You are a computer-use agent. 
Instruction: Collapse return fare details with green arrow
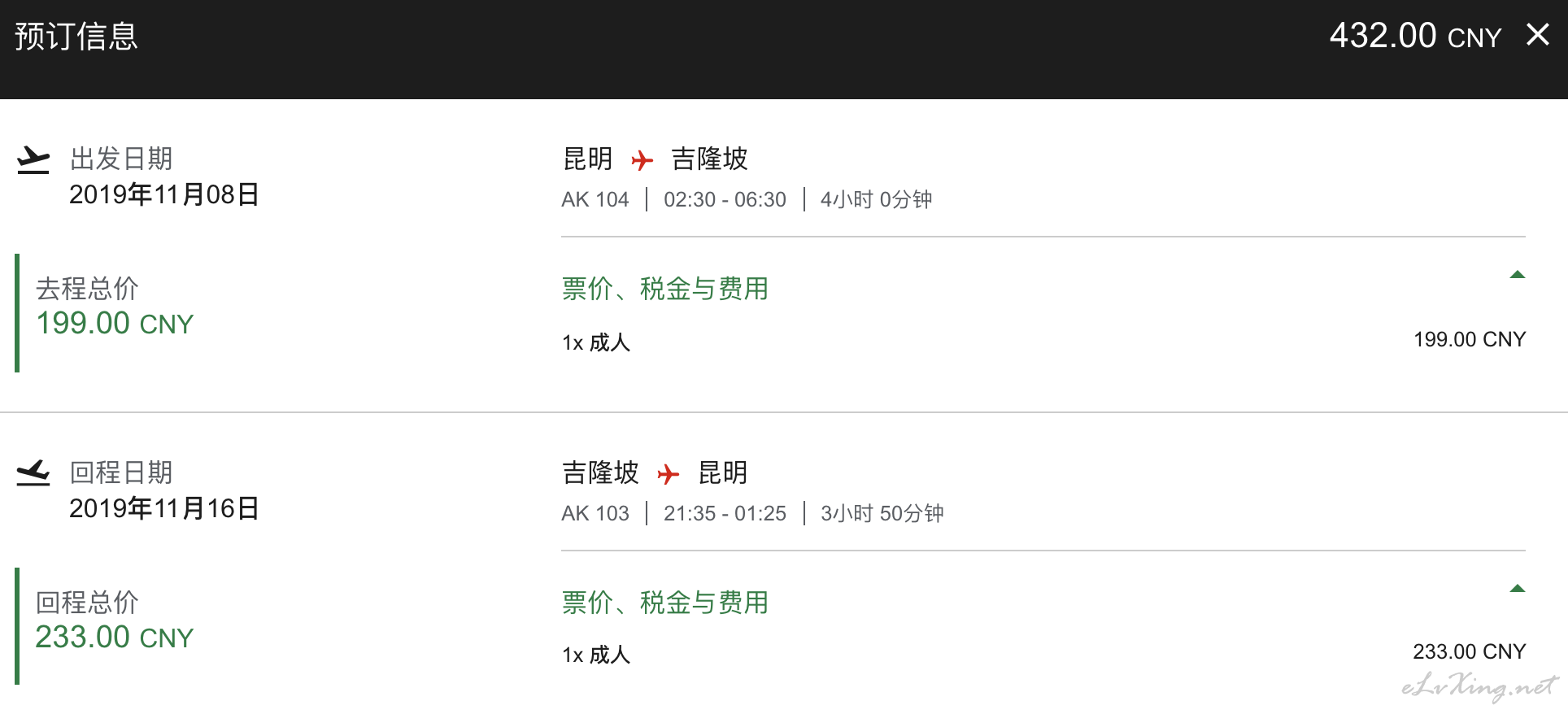1517,589
